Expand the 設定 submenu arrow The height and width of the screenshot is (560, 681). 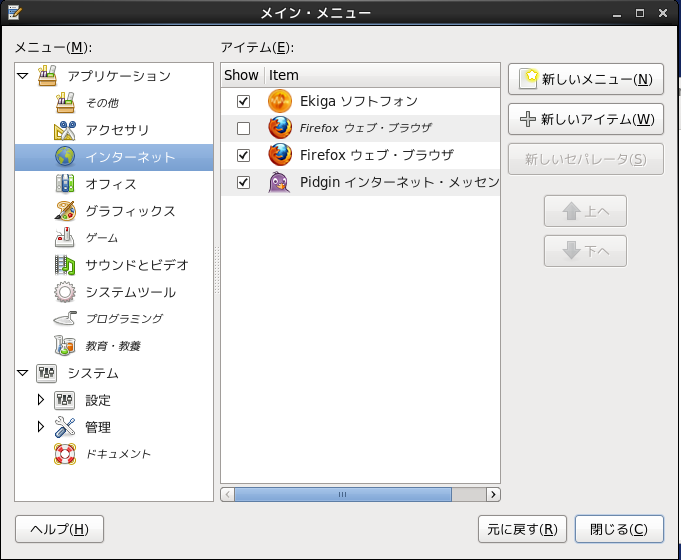point(41,400)
